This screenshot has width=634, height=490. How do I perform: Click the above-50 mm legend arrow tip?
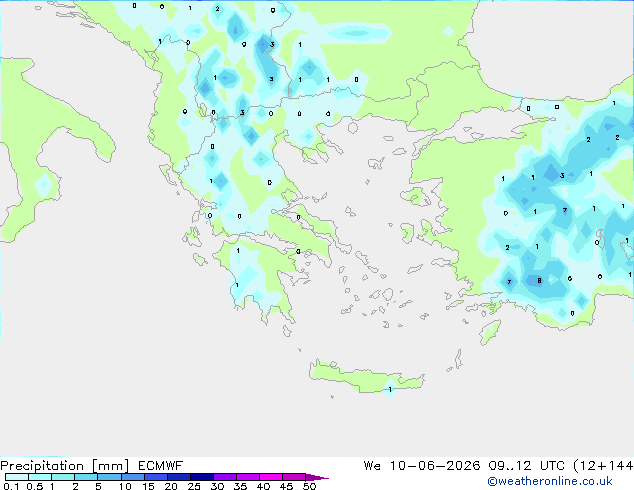317,477
